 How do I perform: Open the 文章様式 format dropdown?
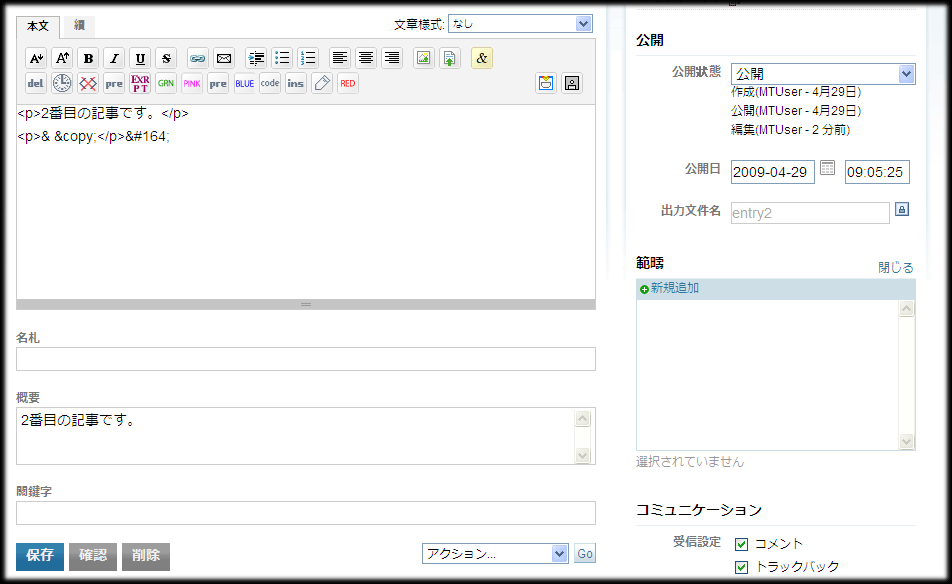click(520, 23)
